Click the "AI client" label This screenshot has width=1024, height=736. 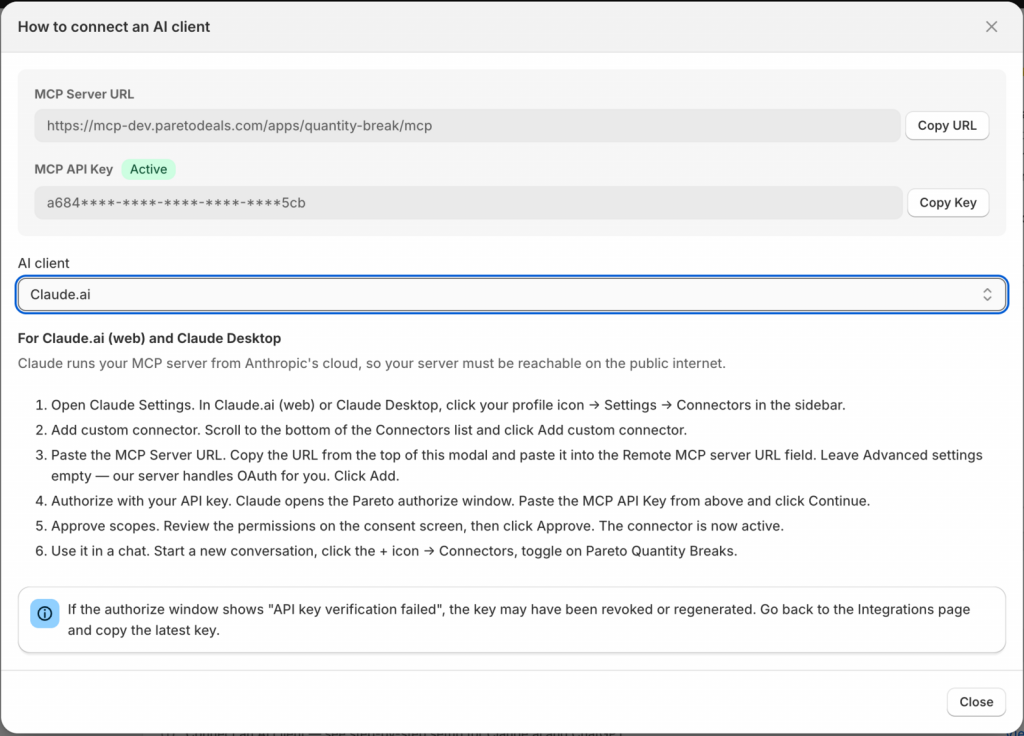coord(44,263)
